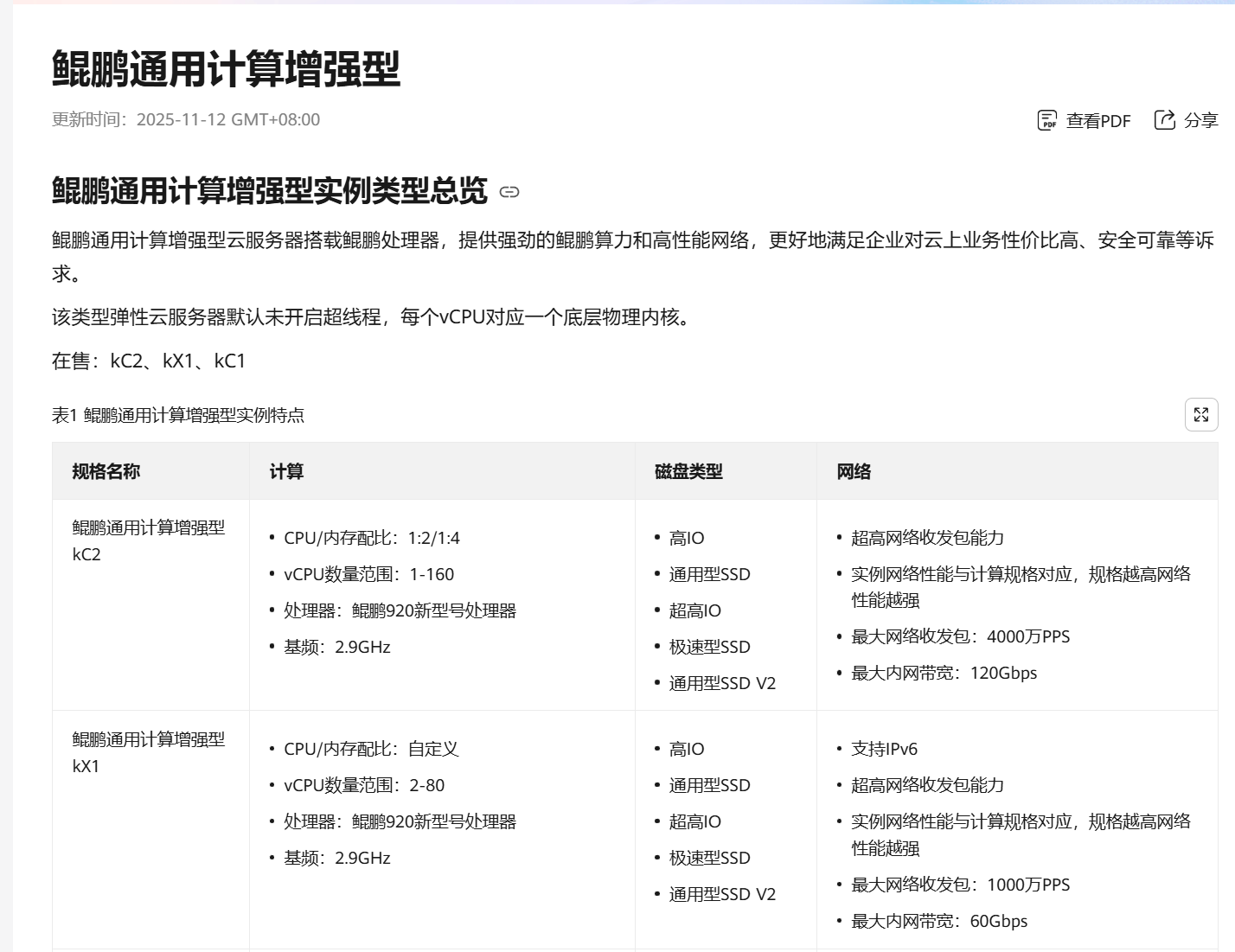Click 超高IO in the kX1 disk list
Image resolution: width=1235 pixels, height=952 pixels.
(695, 821)
